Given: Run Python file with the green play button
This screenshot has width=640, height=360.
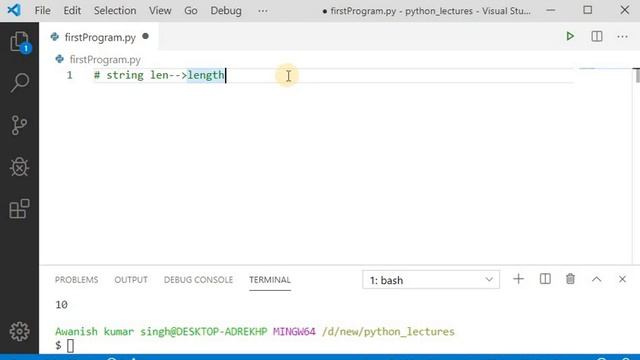Looking at the screenshot, I should (x=570, y=36).
